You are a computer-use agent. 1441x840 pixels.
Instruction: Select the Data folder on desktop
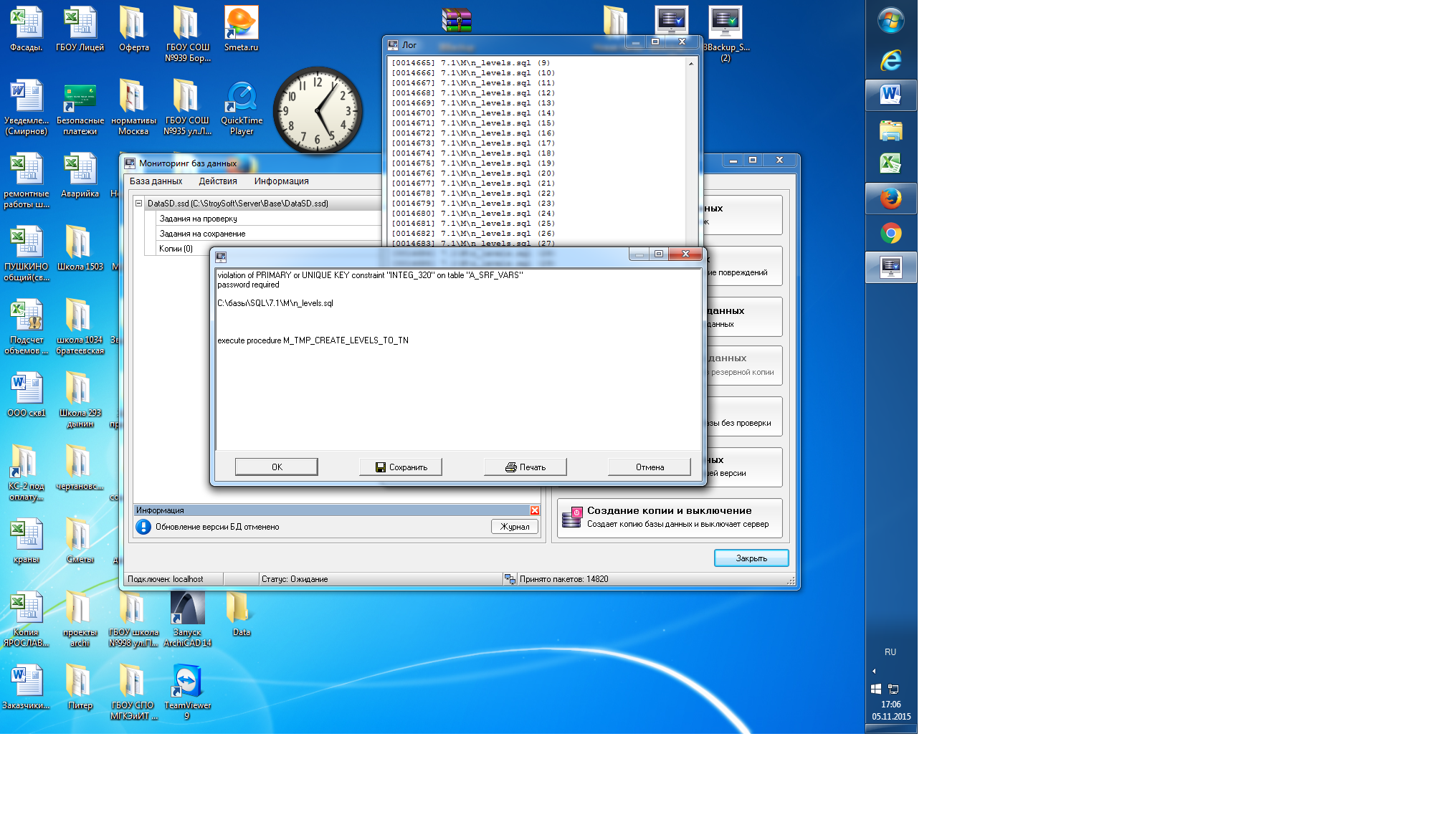(241, 614)
